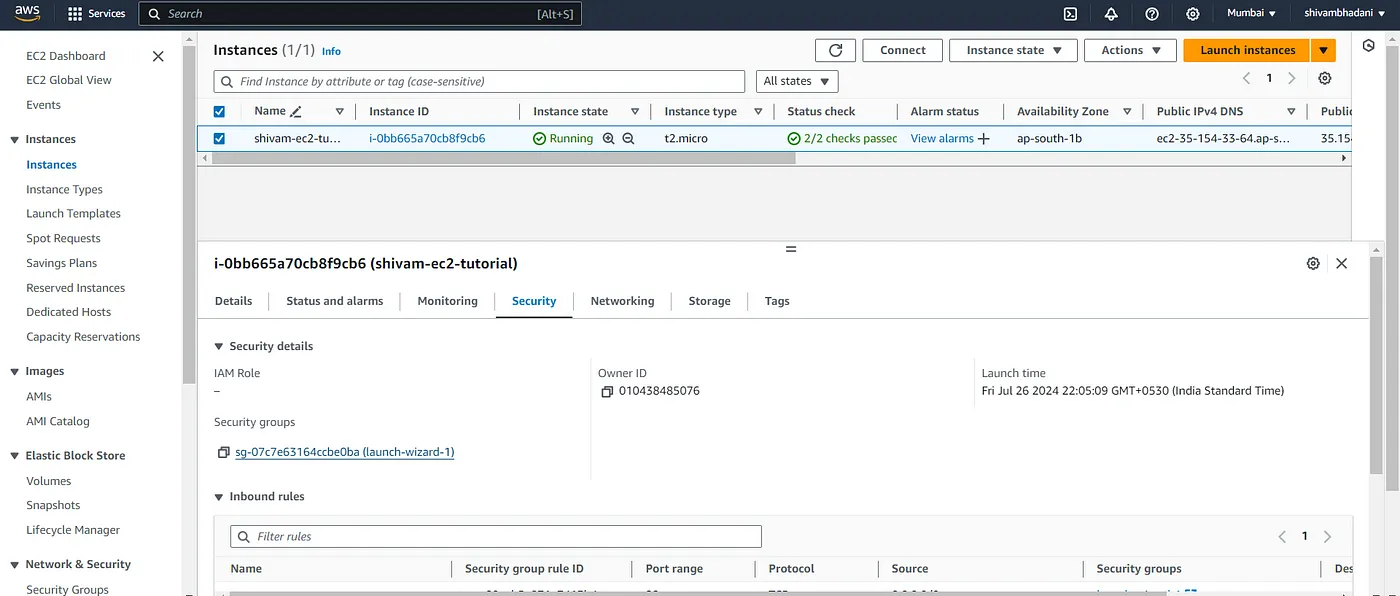Click the Find Instance search field

point(480,81)
